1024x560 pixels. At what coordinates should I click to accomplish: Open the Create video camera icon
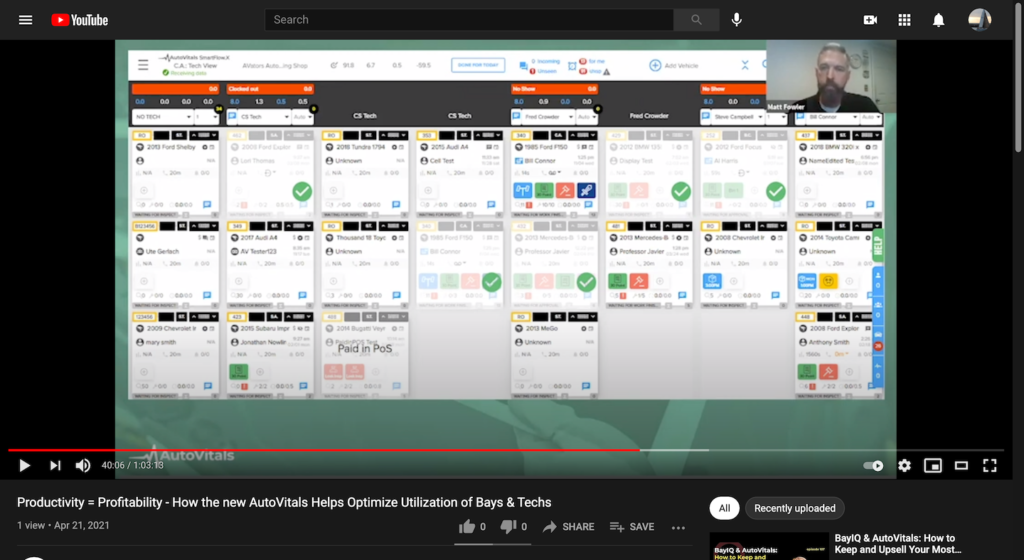[870, 20]
